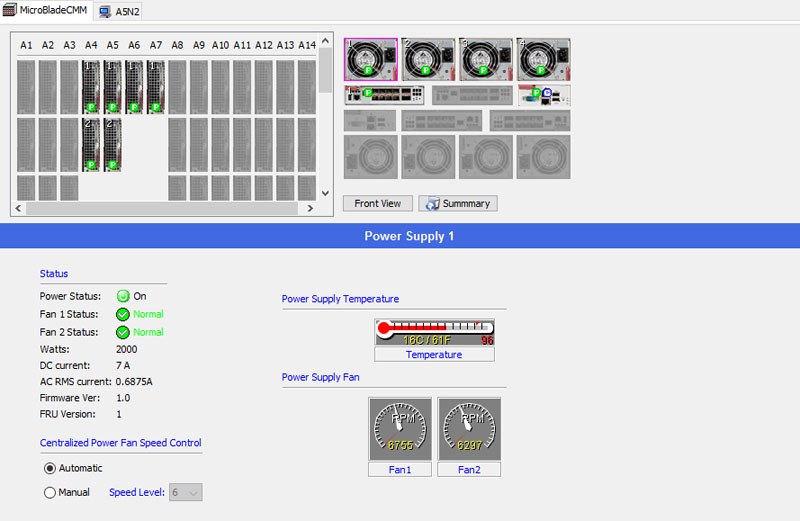
Task: Click the Fan1 RPM gauge
Action: pos(400,429)
